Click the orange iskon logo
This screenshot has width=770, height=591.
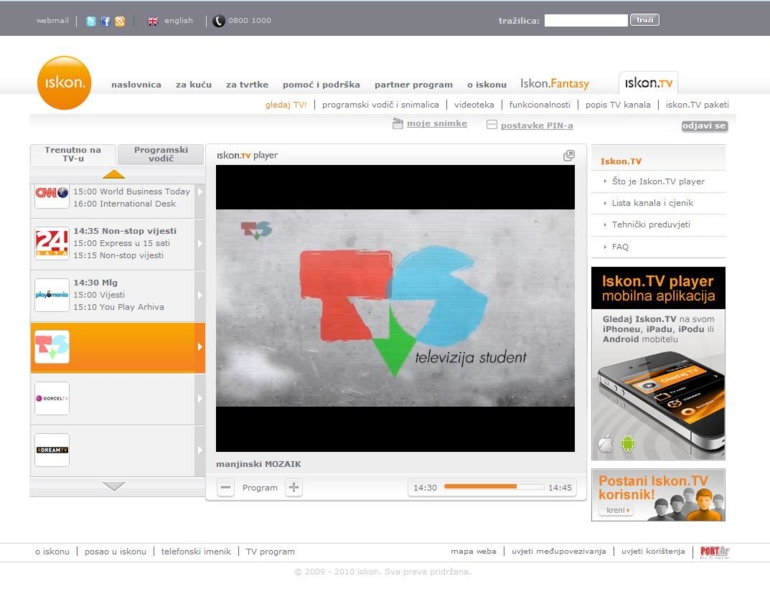click(x=64, y=83)
